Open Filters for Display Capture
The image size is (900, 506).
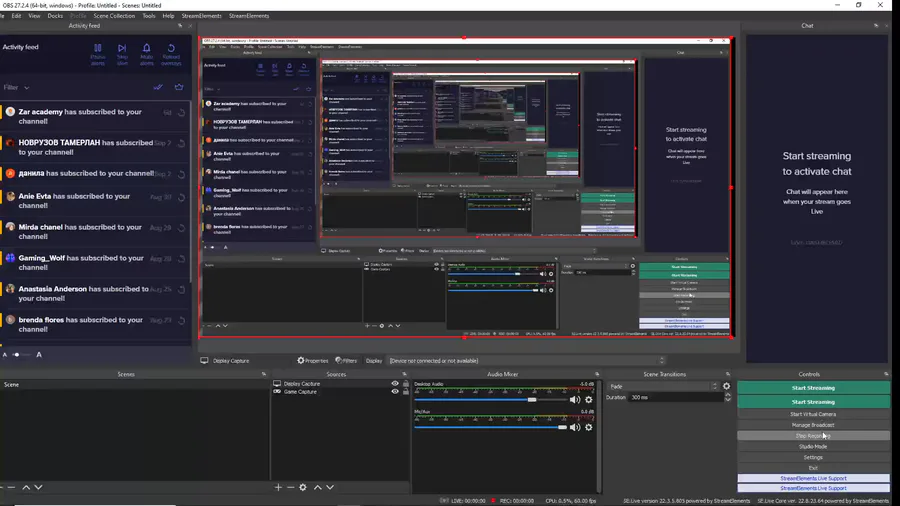[x=346, y=361]
